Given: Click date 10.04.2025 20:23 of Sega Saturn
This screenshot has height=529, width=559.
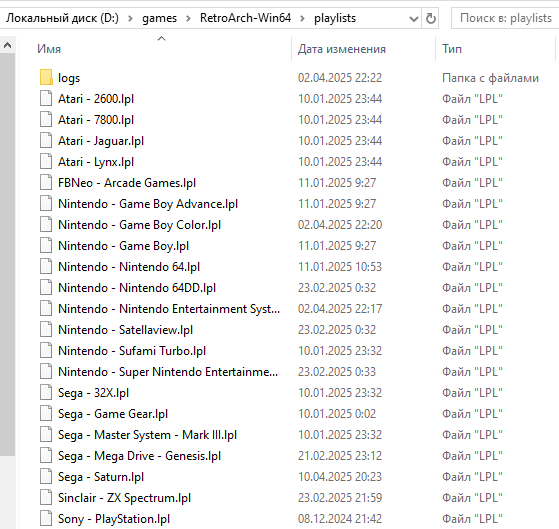Looking at the screenshot, I should click(x=340, y=477).
